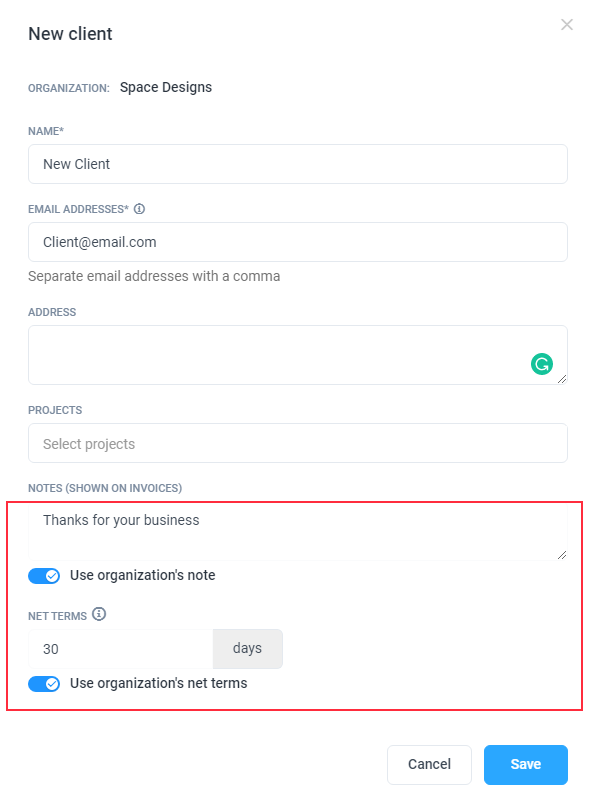The width and height of the screenshot is (589, 811).
Task: Cancel creating the new client
Action: (x=429, y=764)
